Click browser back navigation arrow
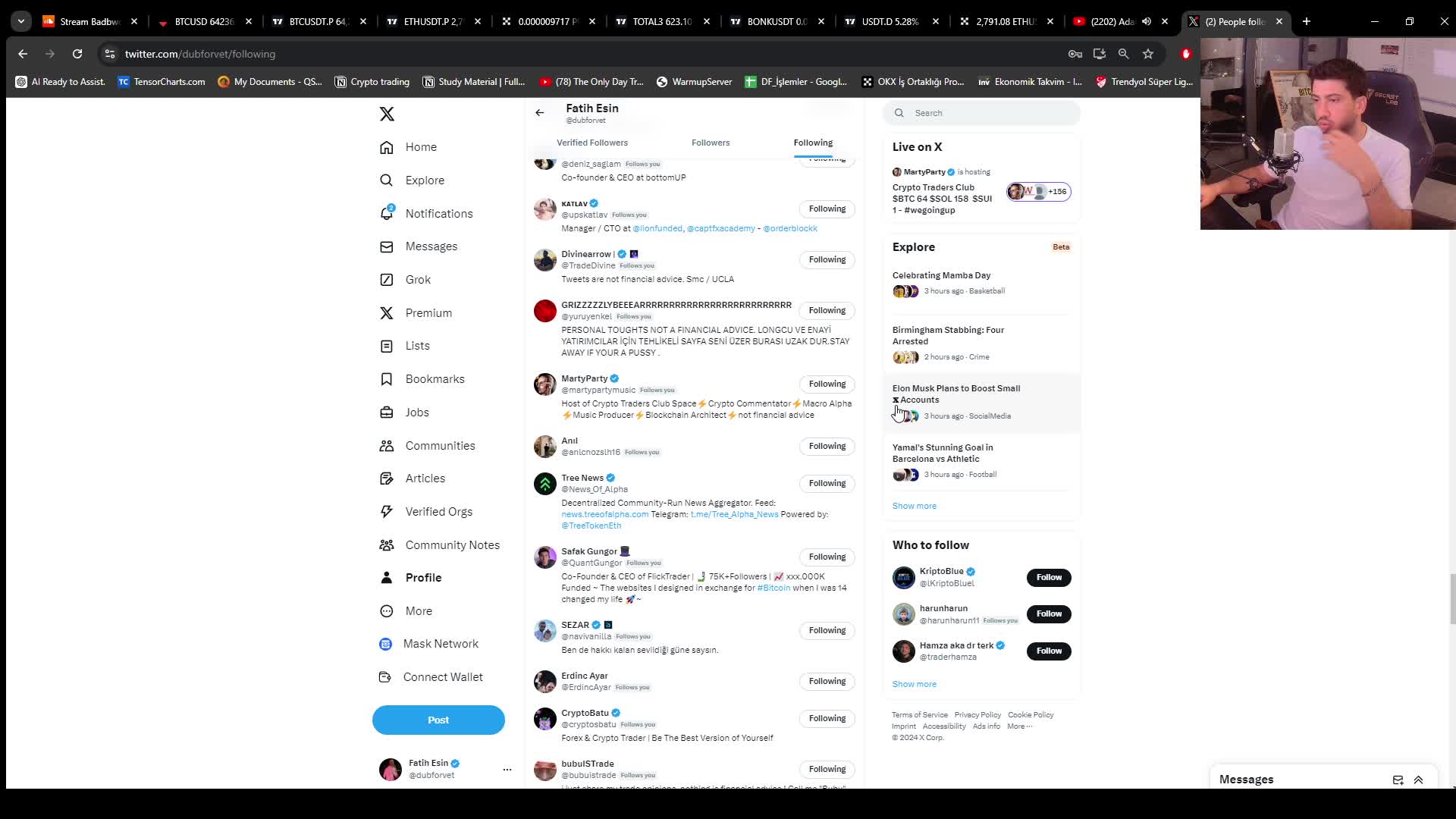 (23, 54)
